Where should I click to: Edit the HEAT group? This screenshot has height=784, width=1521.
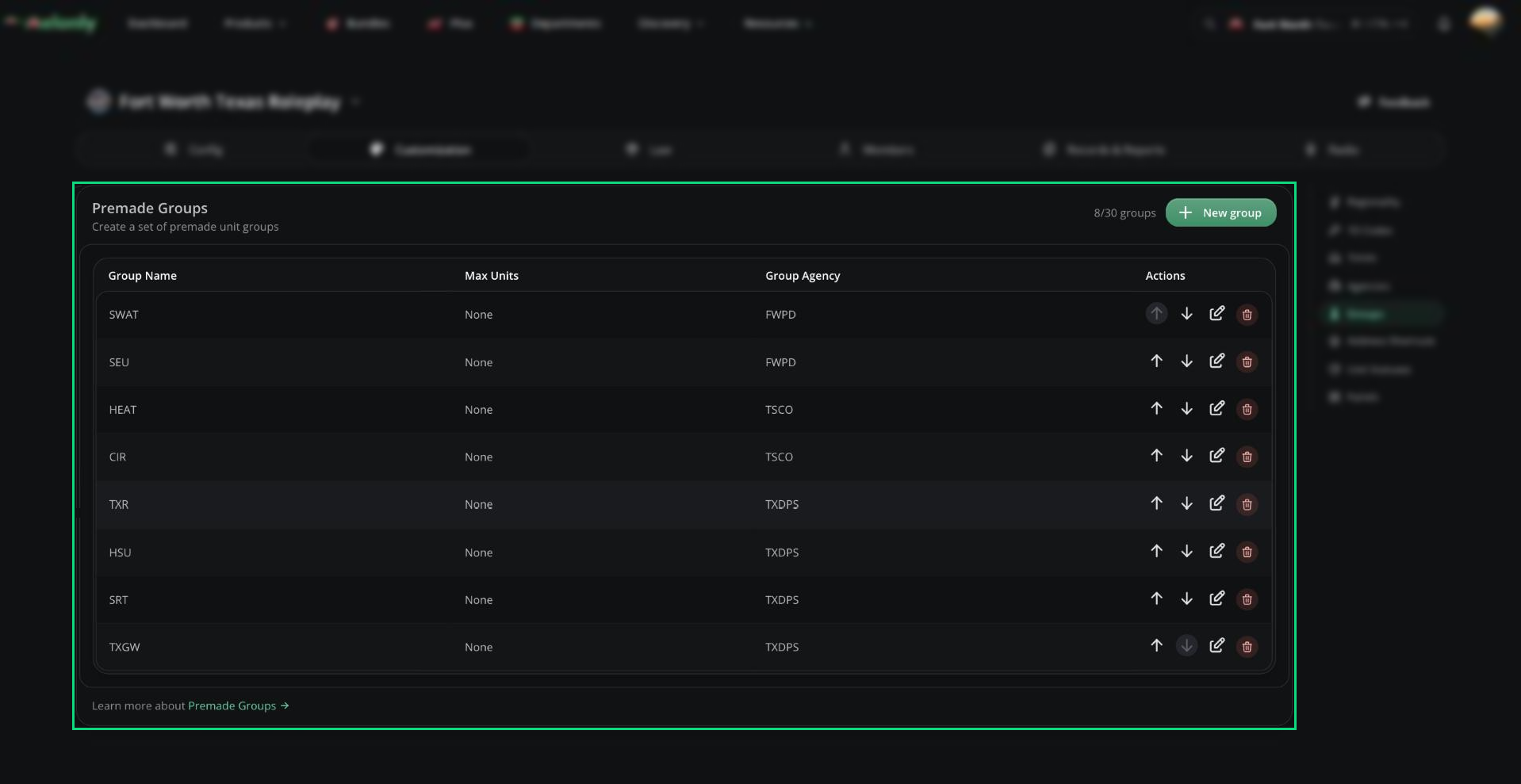click(1216, 409)
